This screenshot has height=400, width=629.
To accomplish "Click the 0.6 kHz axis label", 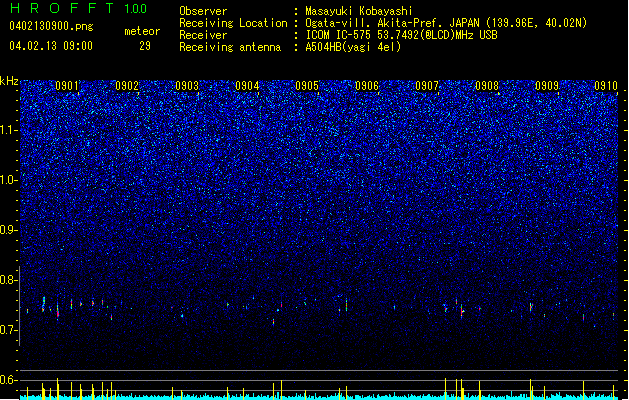I will pos(9,380).
